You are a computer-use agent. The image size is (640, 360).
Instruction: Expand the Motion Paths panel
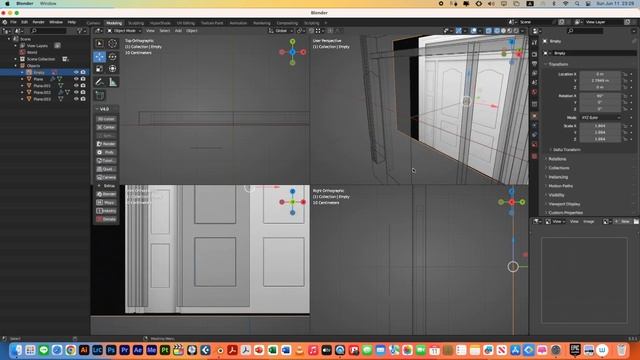click(x=559, y=186)
